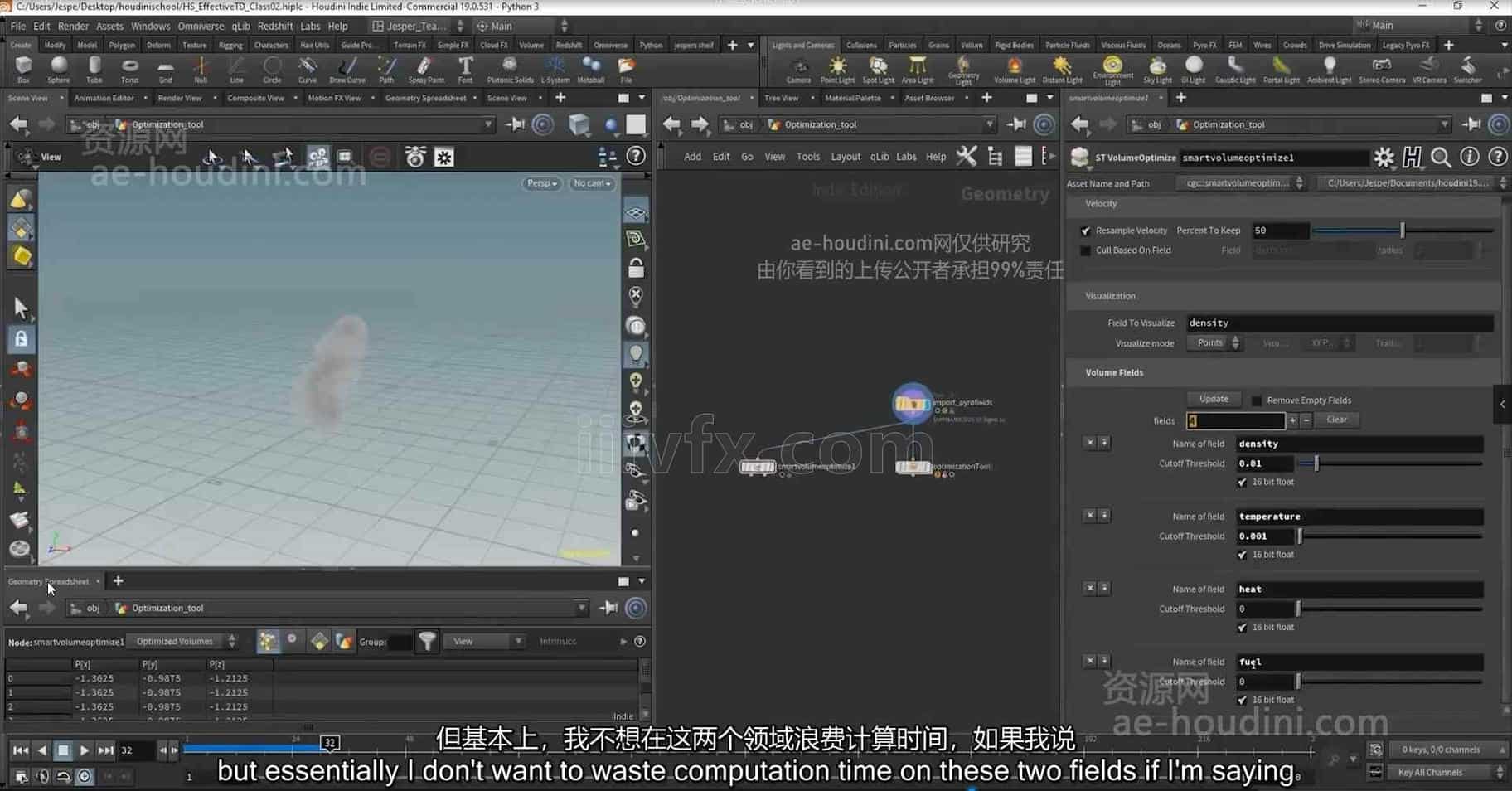Screen dimensions: 1512x791
Task: Open the Persp viewport dropdown
Action: 540,183
